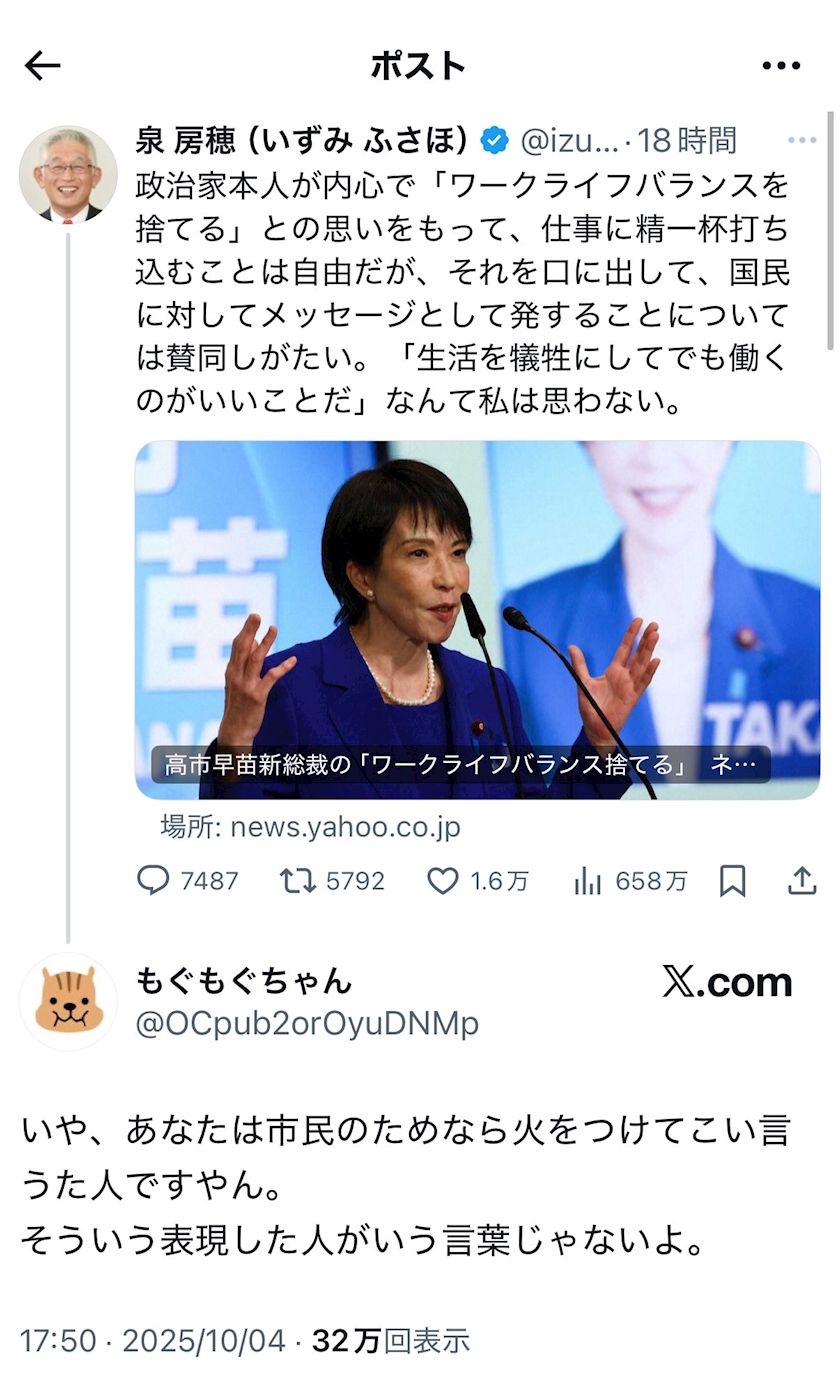Open the linked Yahoo news image card
Screen dimensions: 840x1394
pos(477,619)
